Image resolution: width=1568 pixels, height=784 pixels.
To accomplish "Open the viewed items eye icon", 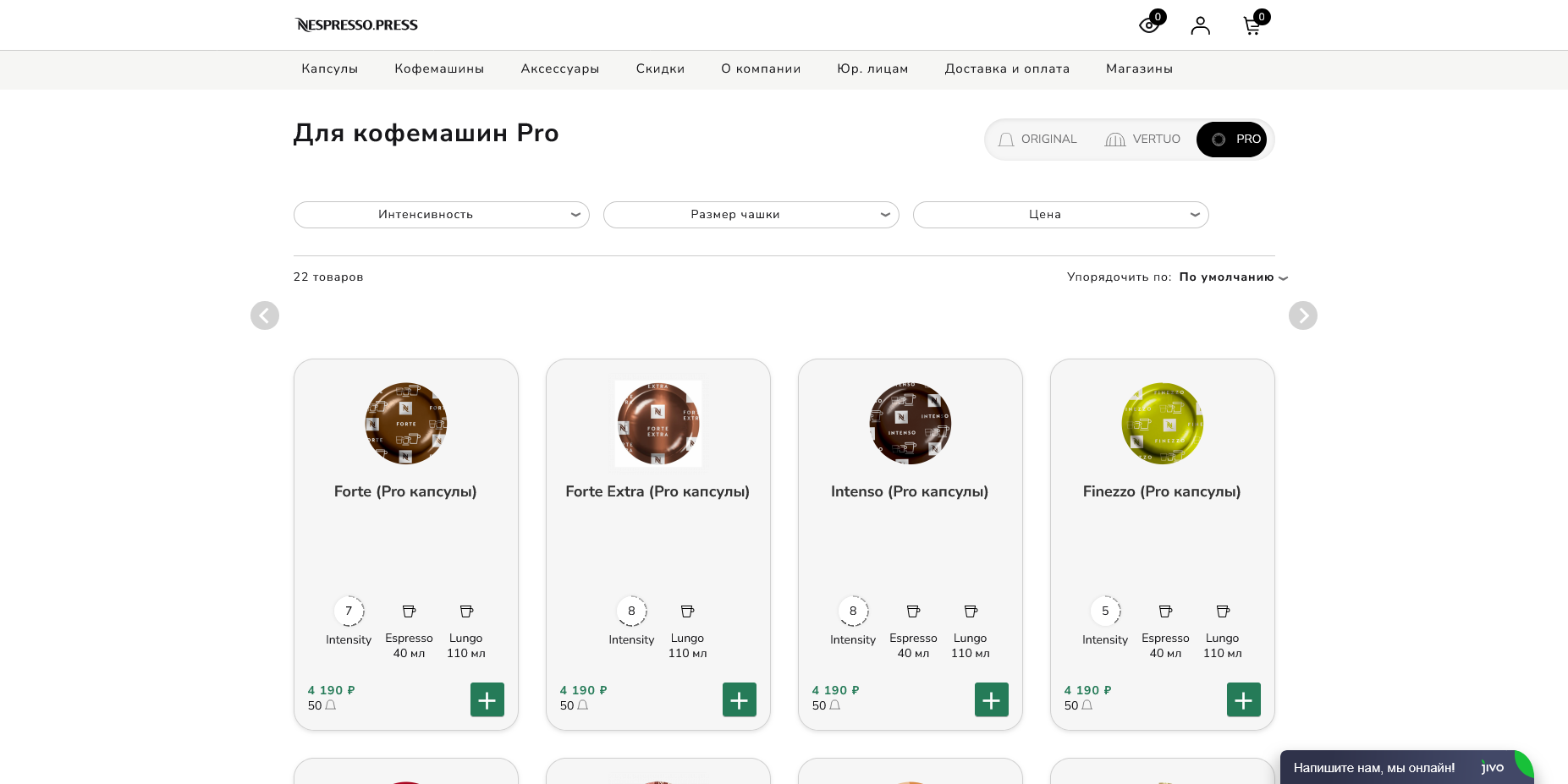I will (x=1149, y=25).
